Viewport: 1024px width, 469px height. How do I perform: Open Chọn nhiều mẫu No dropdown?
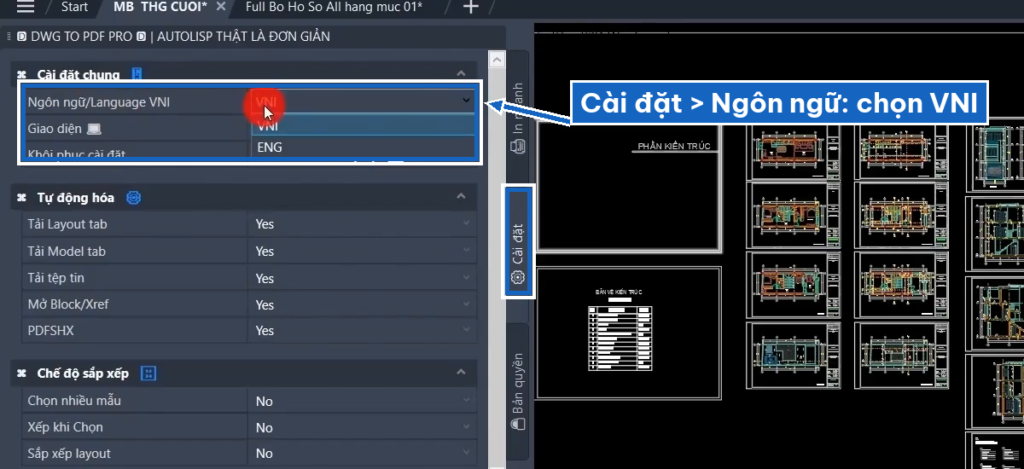[x=362, y=401]
